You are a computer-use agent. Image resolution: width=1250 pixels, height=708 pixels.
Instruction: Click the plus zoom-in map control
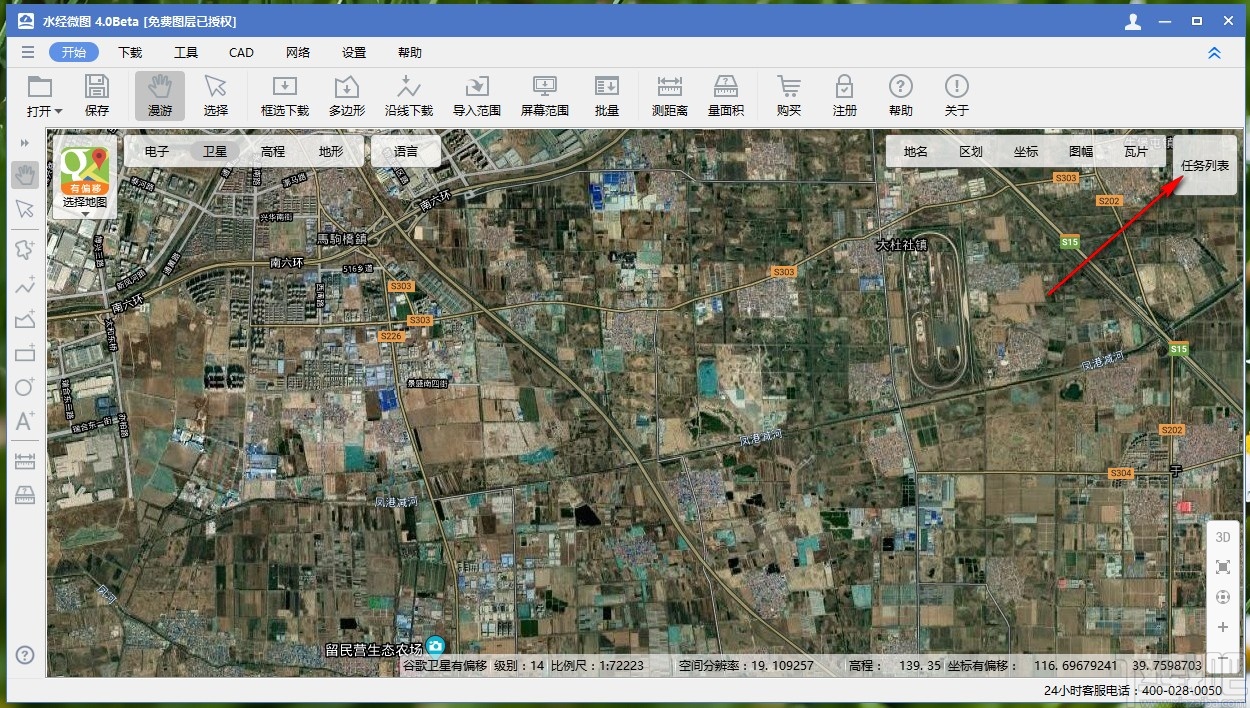click(1222, 627)
